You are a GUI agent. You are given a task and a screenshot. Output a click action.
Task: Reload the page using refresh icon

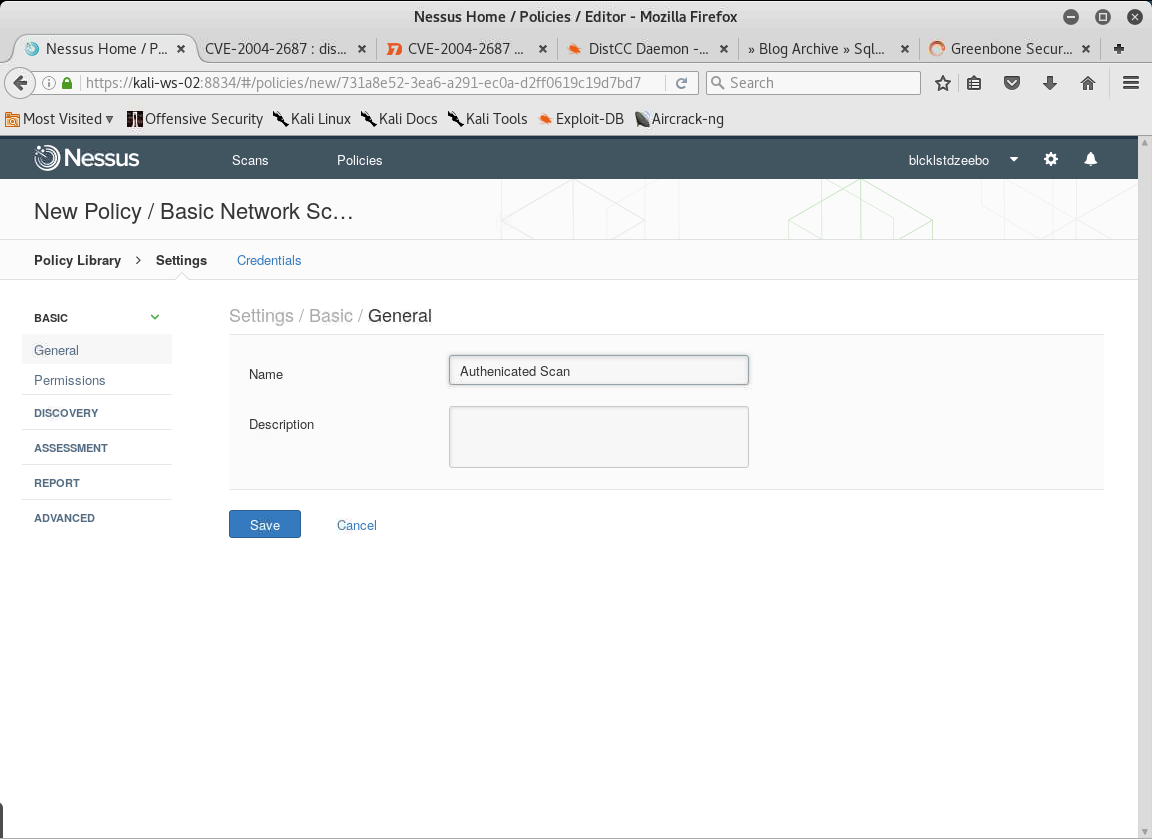pyautogui.click(x=681, y=84)
